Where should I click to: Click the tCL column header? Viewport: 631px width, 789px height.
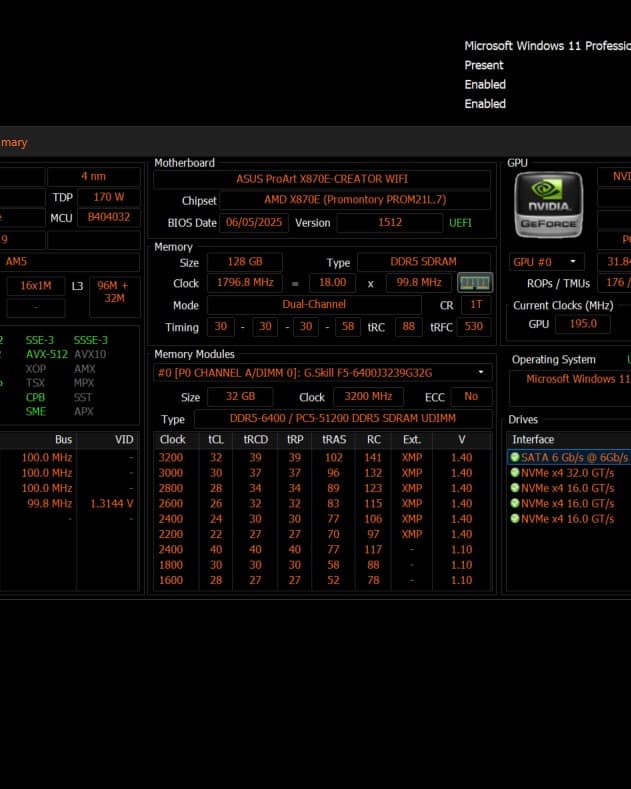pos(216,440)
